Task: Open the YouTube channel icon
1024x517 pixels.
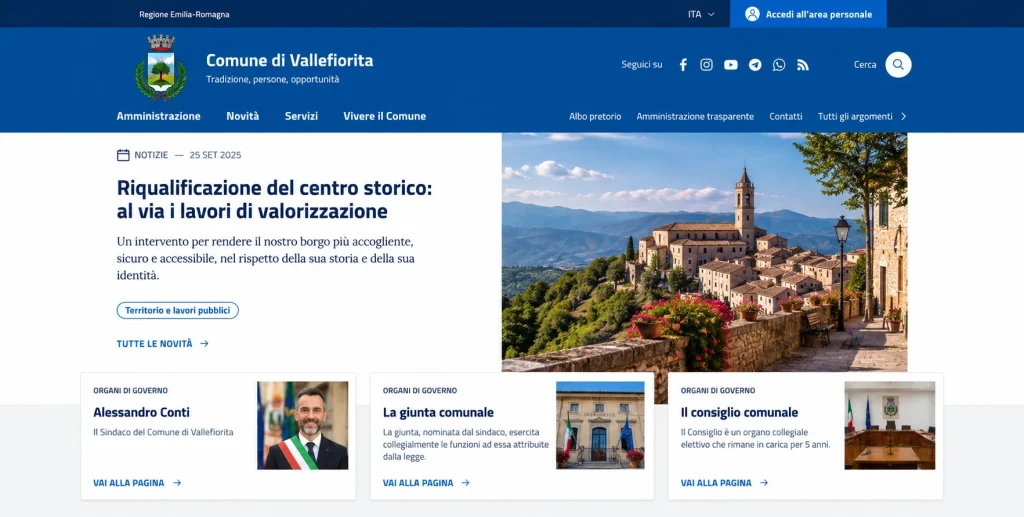Action: pyautogui.click(x=731, y=65)
